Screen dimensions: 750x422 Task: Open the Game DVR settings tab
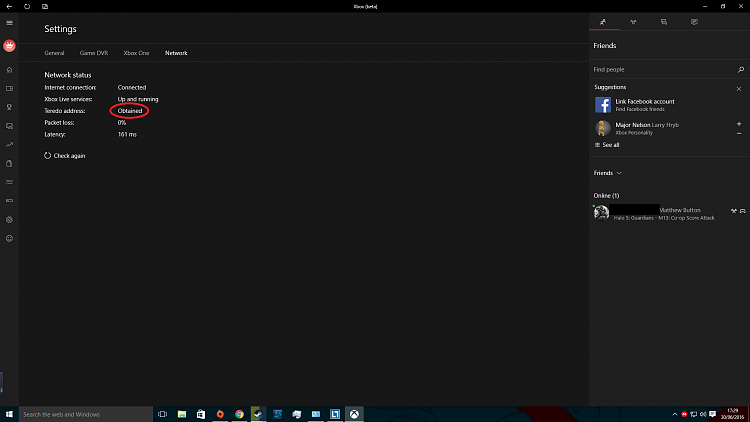[x=94, y=53]
